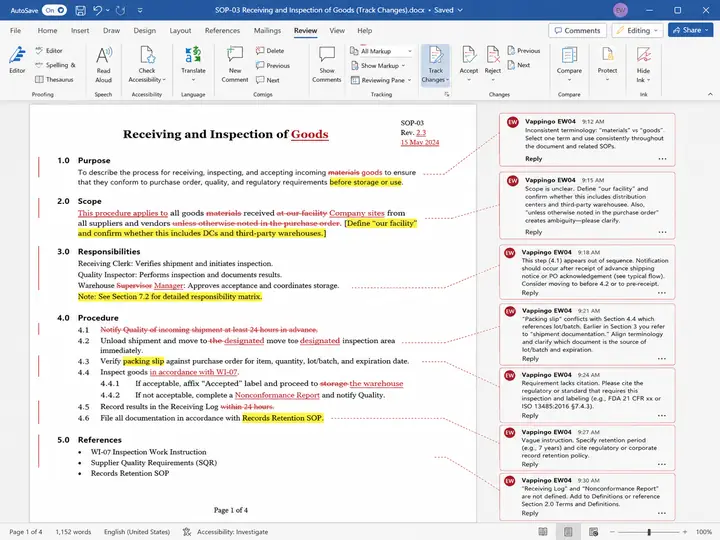The width and height of the screenshot is (720, 540).
Task: Switch to the References tab
Action: 222,30
